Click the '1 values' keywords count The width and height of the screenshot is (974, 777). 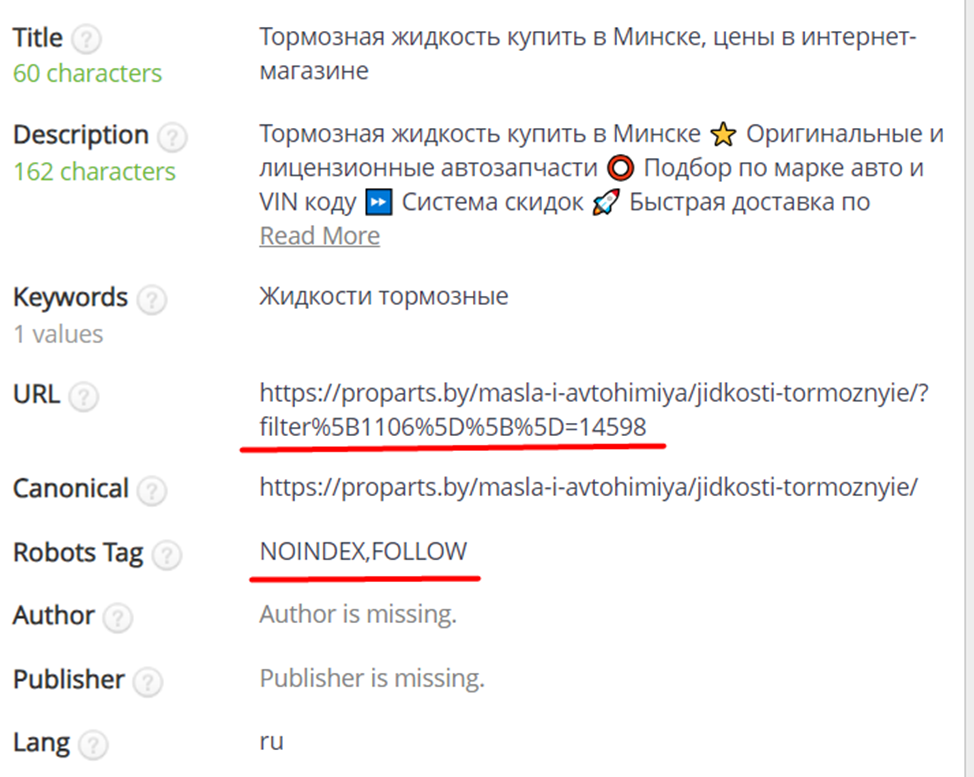[x=58, y=334]
